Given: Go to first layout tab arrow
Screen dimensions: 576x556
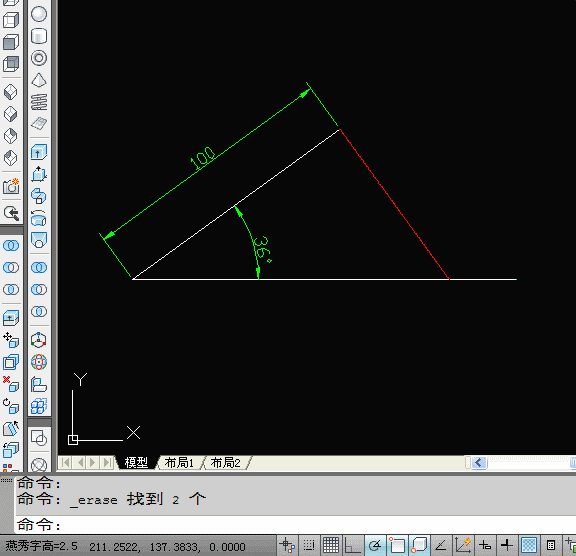Looking at the screenshot, I should point(65,462).
